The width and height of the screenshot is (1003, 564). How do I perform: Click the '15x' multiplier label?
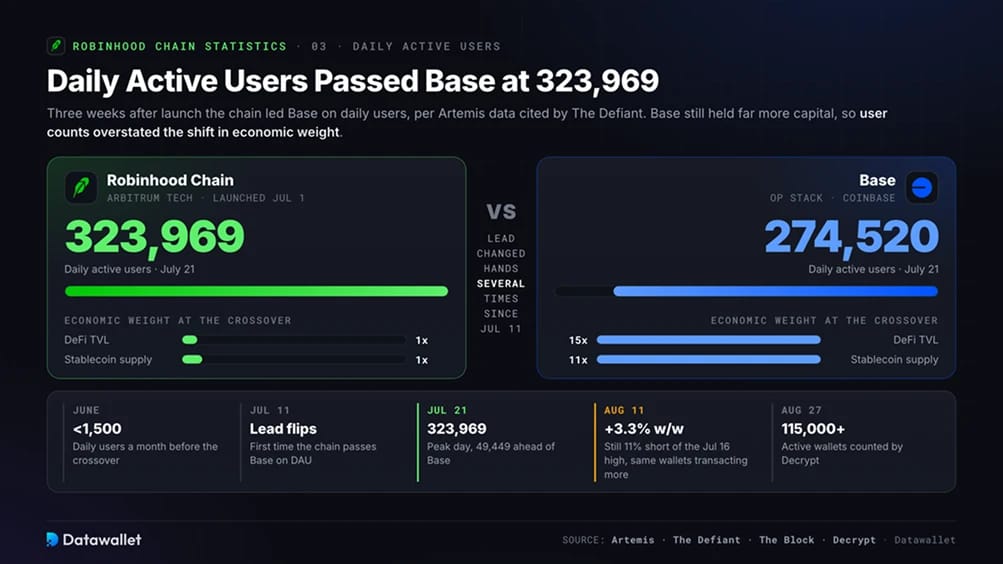point(578,340)
